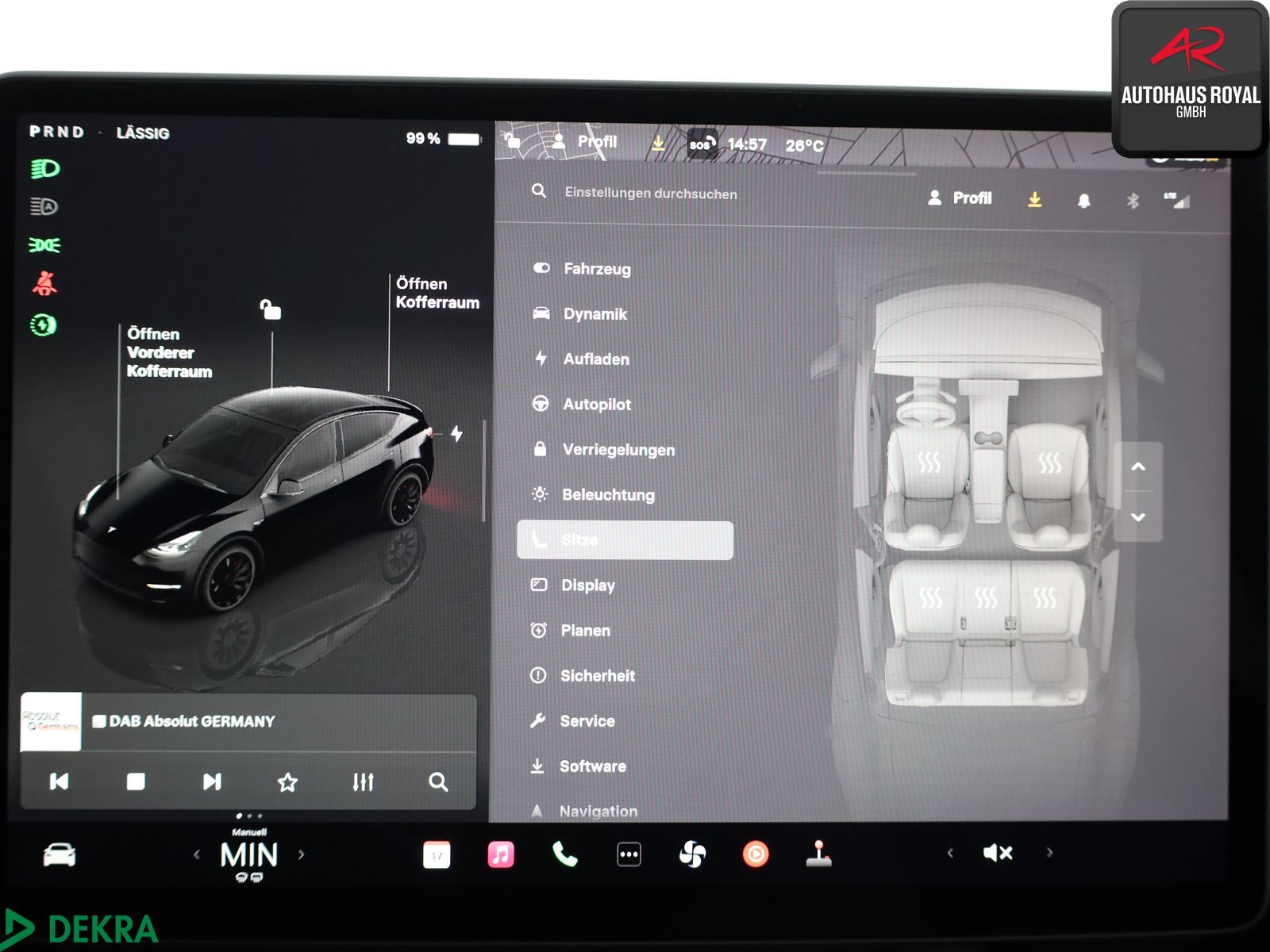Click the Absolut Germany station thumbnail

pos(51,722)
